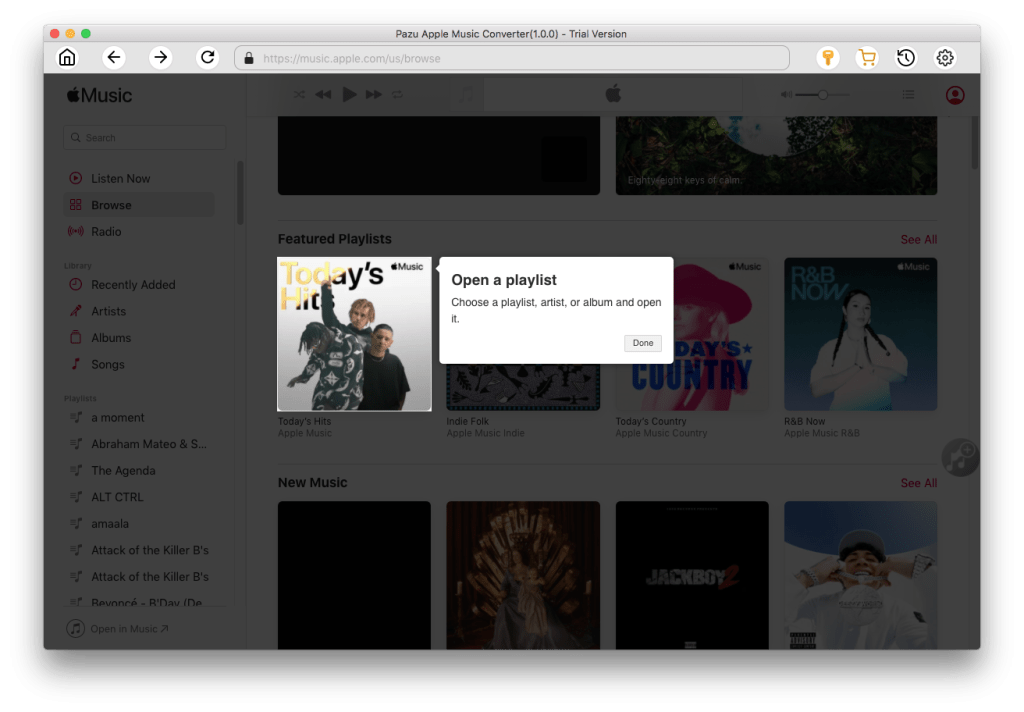Open Artists library section
This screenshot has width=1024, height=712.
[139, 312]
